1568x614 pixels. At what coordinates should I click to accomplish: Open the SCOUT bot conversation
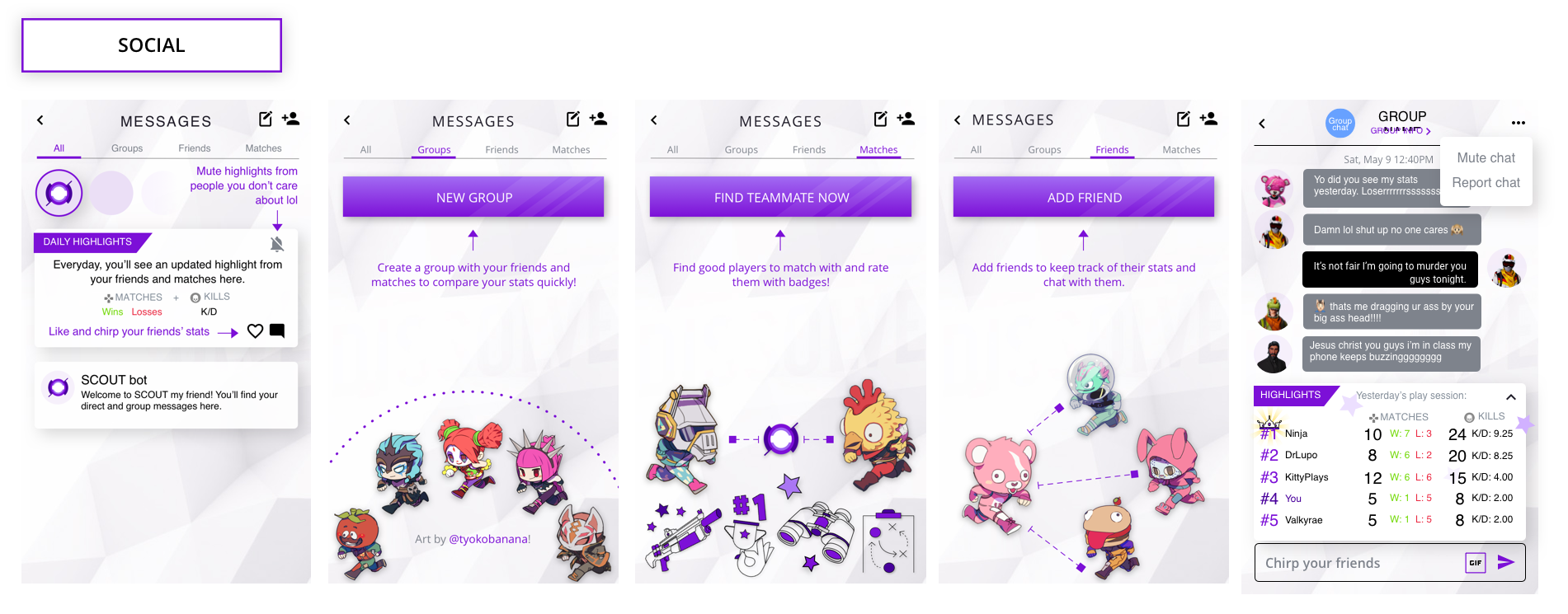pyautogui.click(x=166, y=394)
